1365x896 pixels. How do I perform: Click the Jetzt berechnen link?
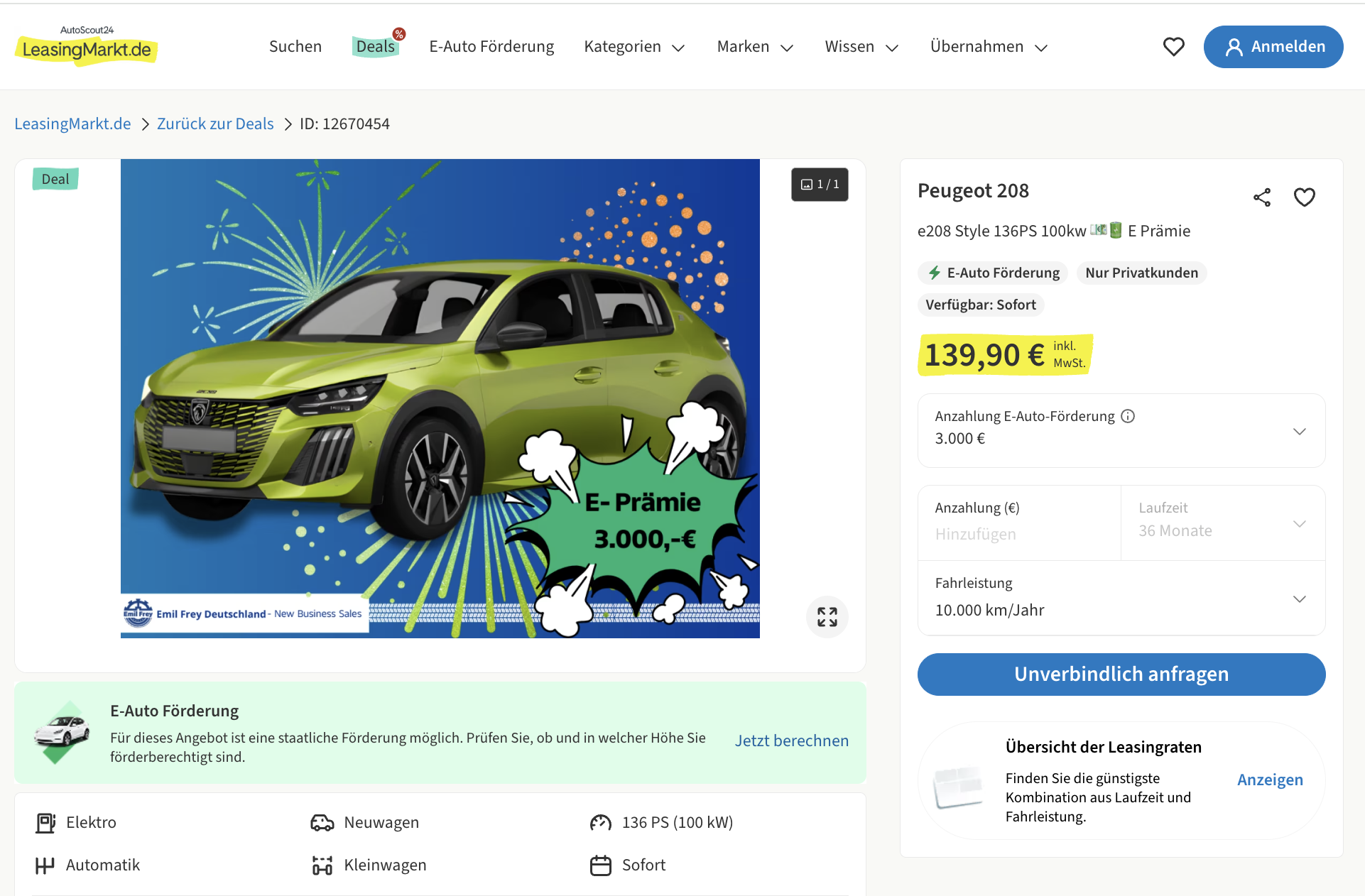click(x=791, y=741)
